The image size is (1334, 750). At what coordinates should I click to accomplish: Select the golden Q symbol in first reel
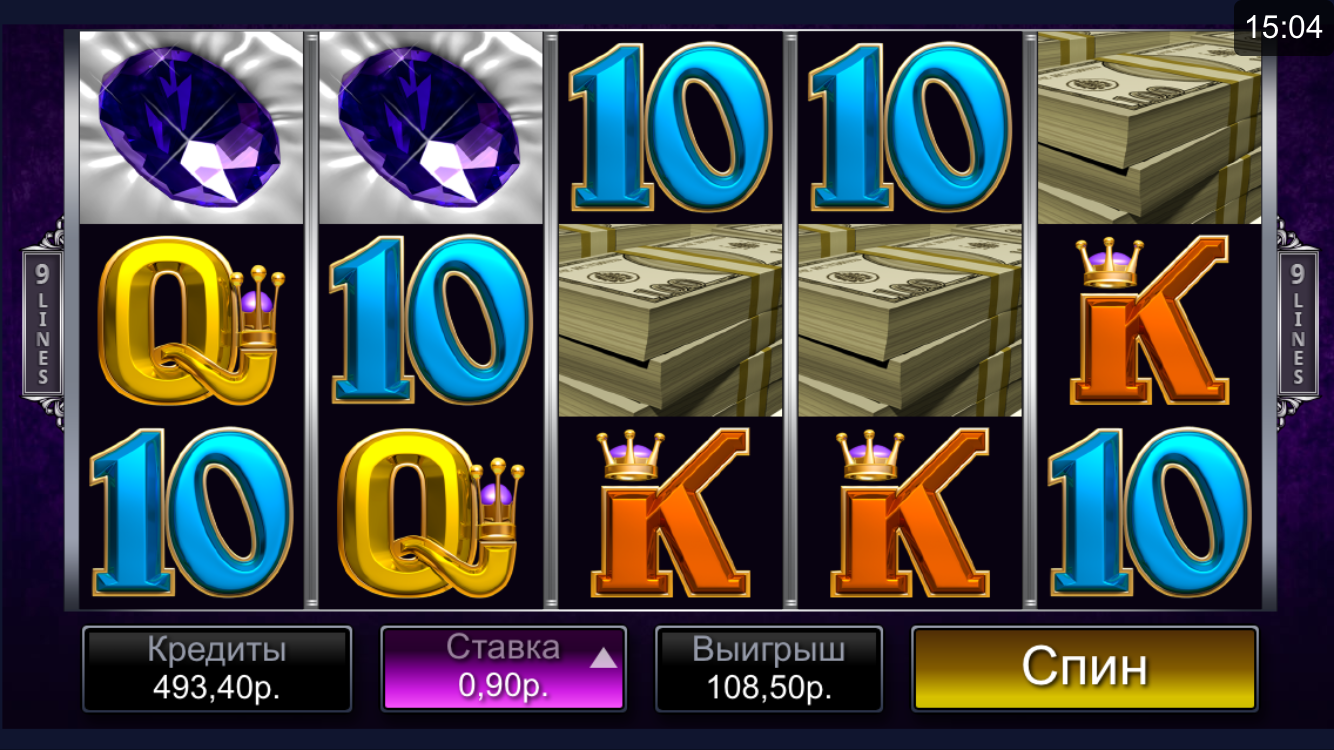(x=191, y=320)
